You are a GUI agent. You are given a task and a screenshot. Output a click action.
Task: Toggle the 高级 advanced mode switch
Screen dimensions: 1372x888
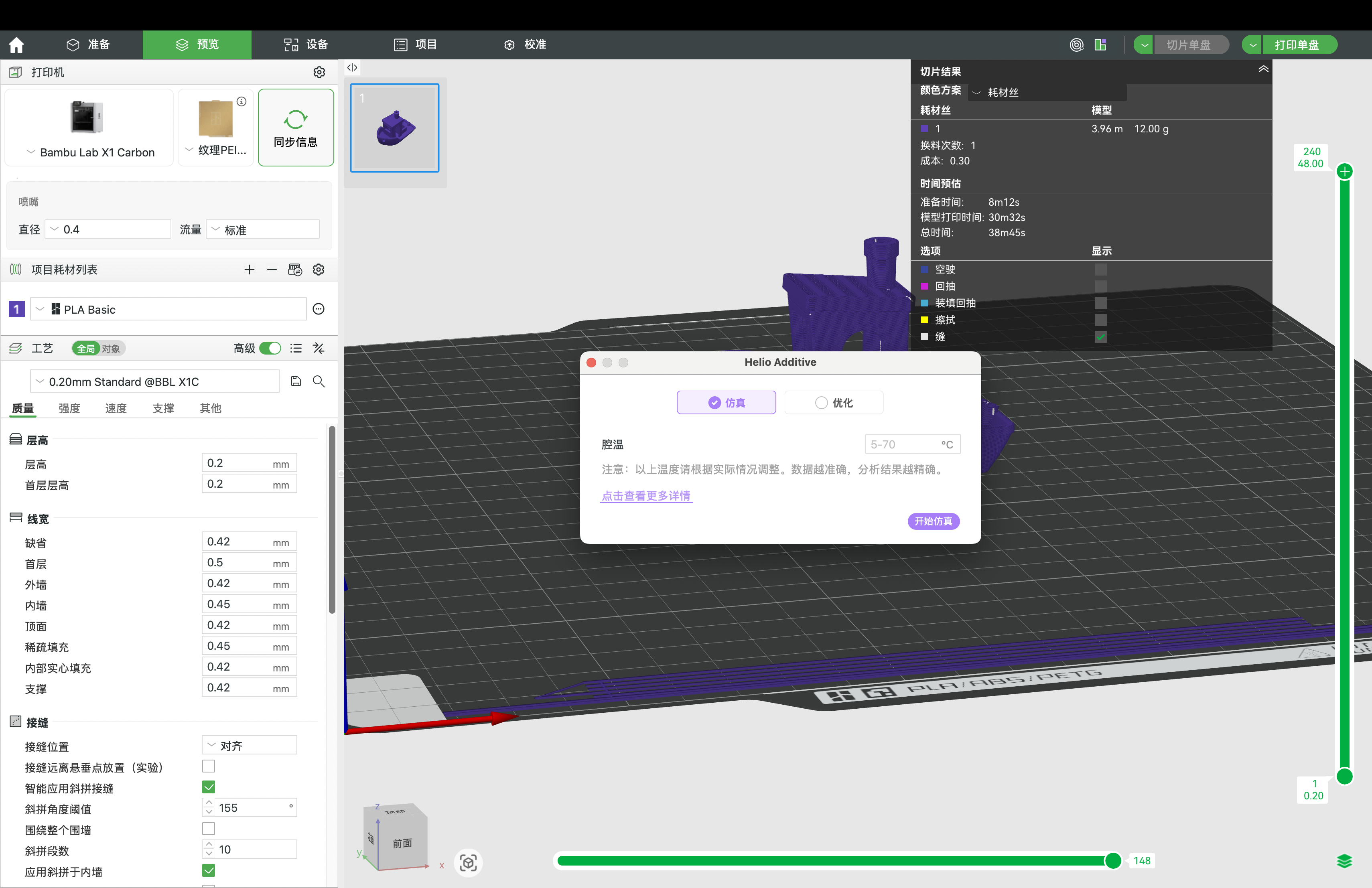(x=270, y=348)
